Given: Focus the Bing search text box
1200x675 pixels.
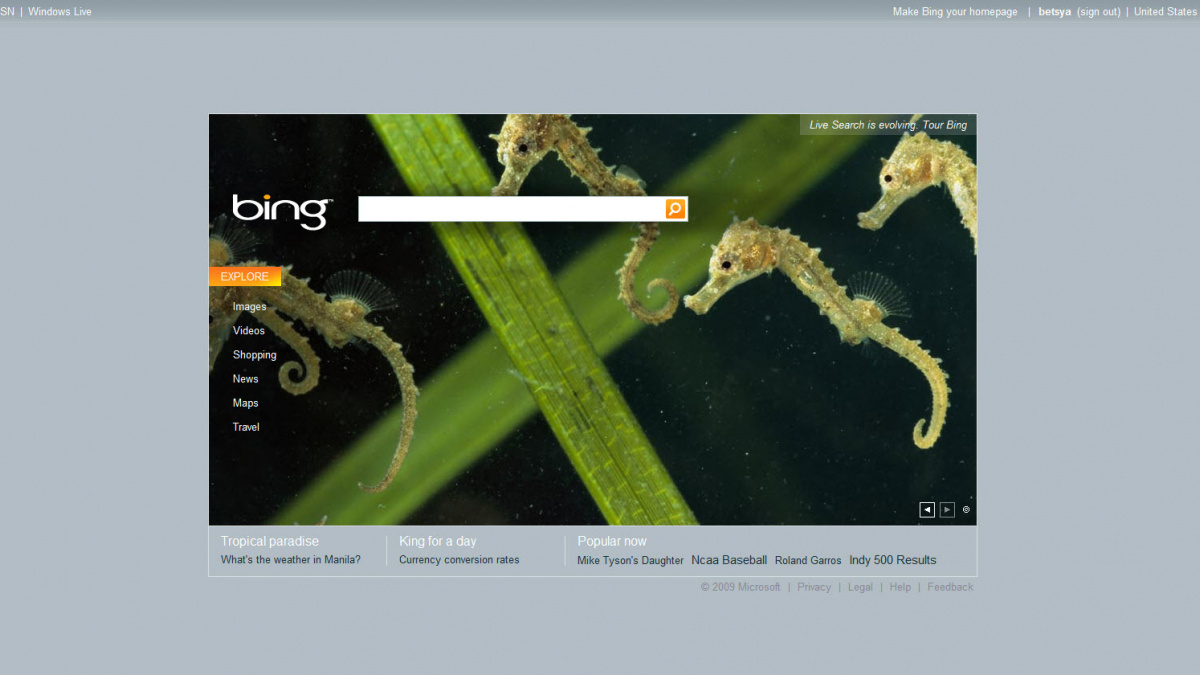Looking at the screenshot, I should [x=511, y=209].
